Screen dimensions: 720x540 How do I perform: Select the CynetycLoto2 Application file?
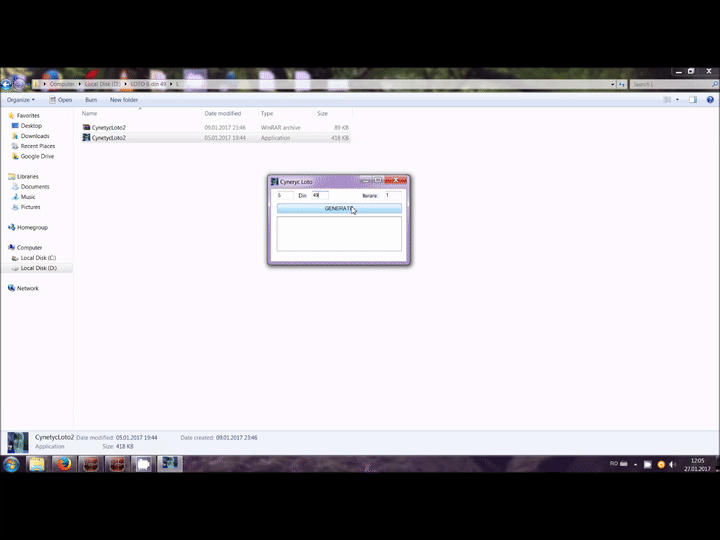[x=109, y=138]
